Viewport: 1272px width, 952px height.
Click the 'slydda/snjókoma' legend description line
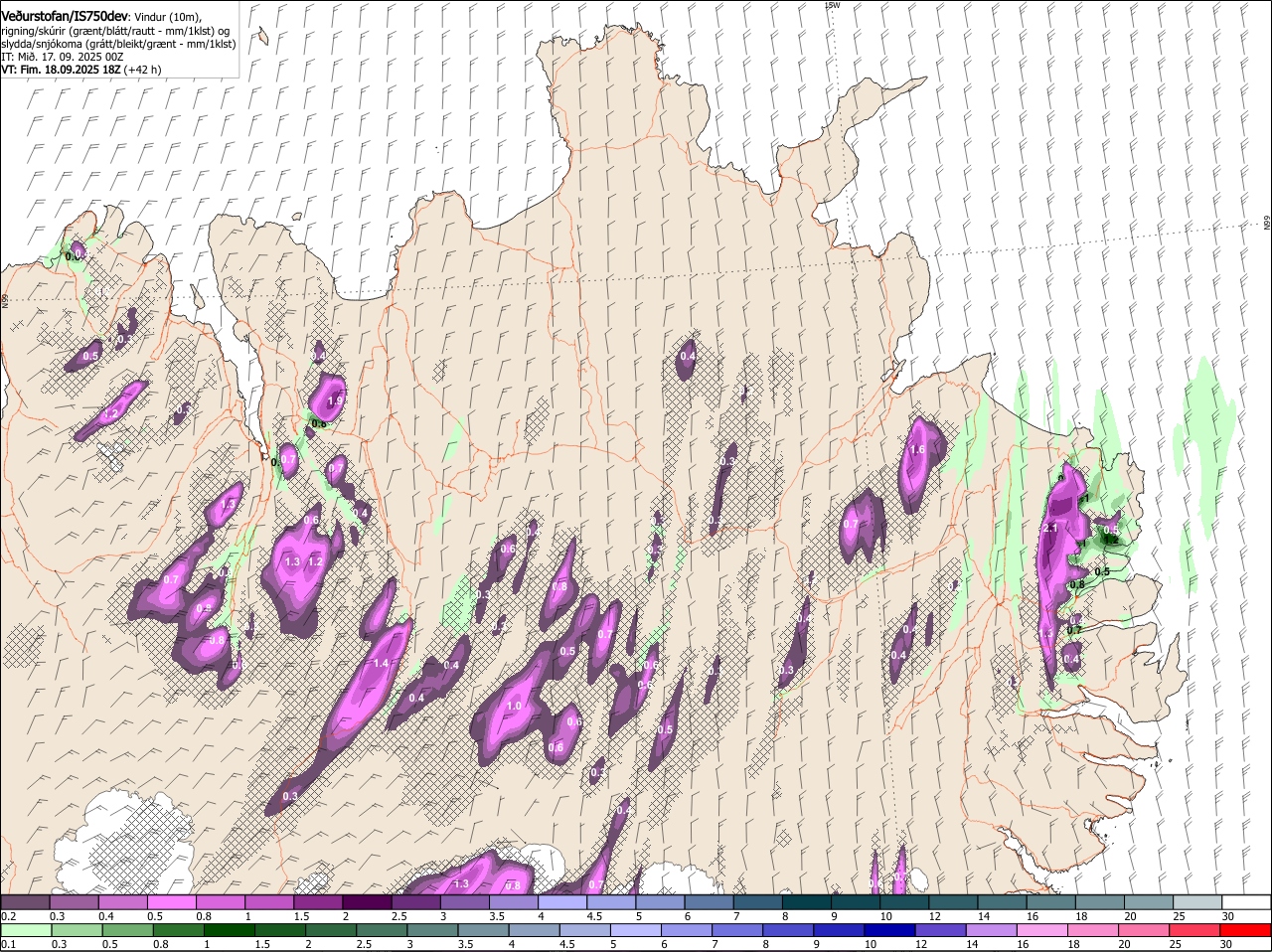point(118,44)
